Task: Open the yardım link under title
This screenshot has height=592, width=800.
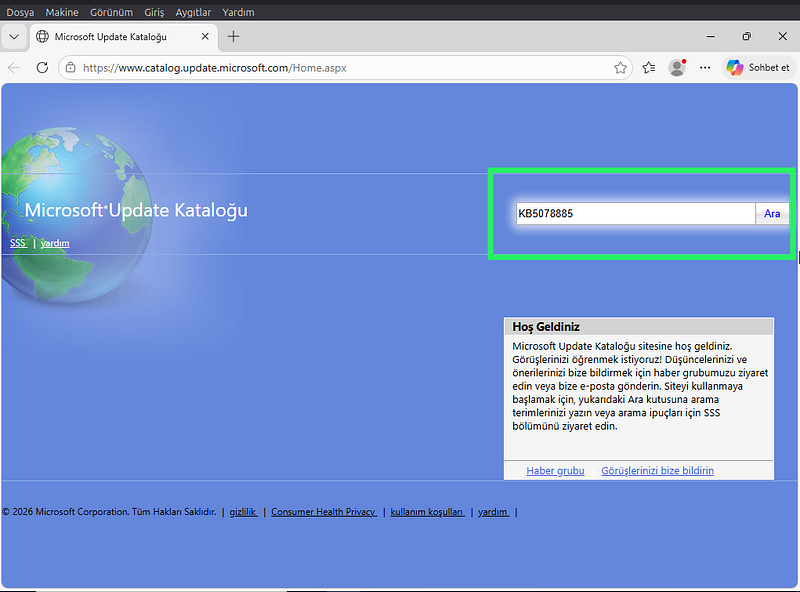Action: click(x=55, y=243)
